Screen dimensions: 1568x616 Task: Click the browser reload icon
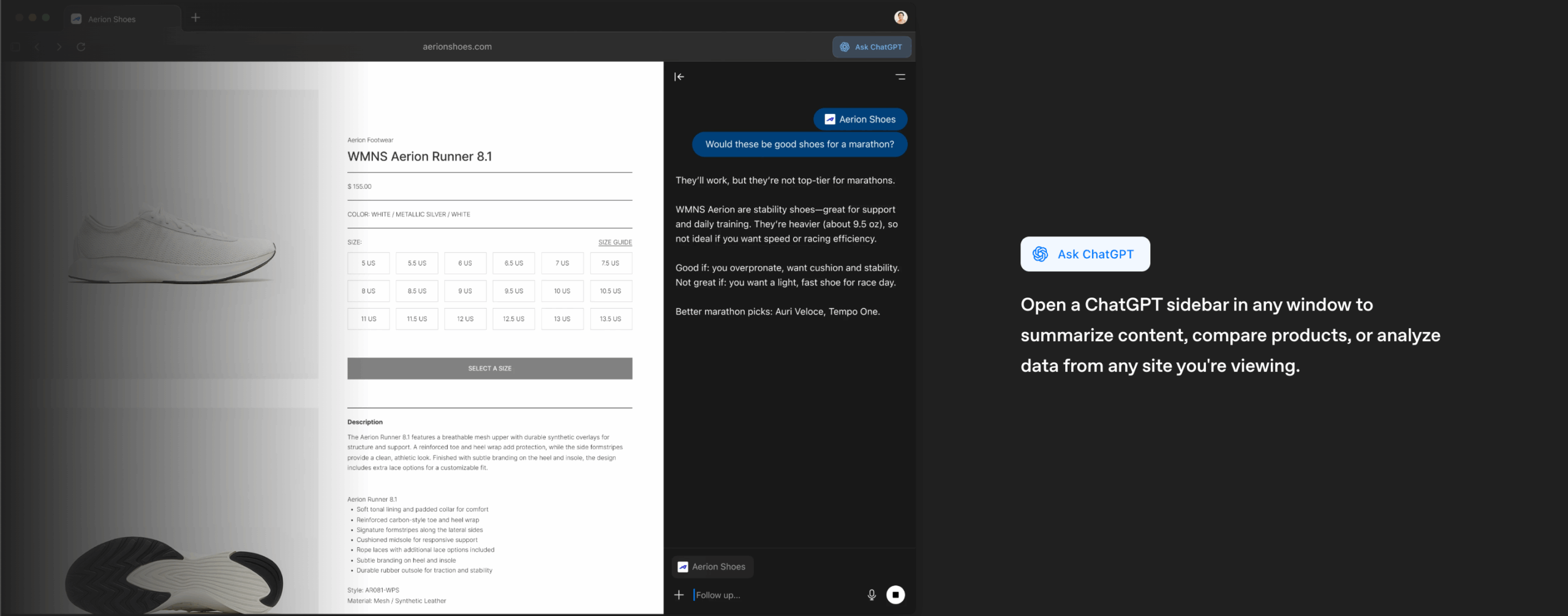pyautogui.click(x=81, y=47)
